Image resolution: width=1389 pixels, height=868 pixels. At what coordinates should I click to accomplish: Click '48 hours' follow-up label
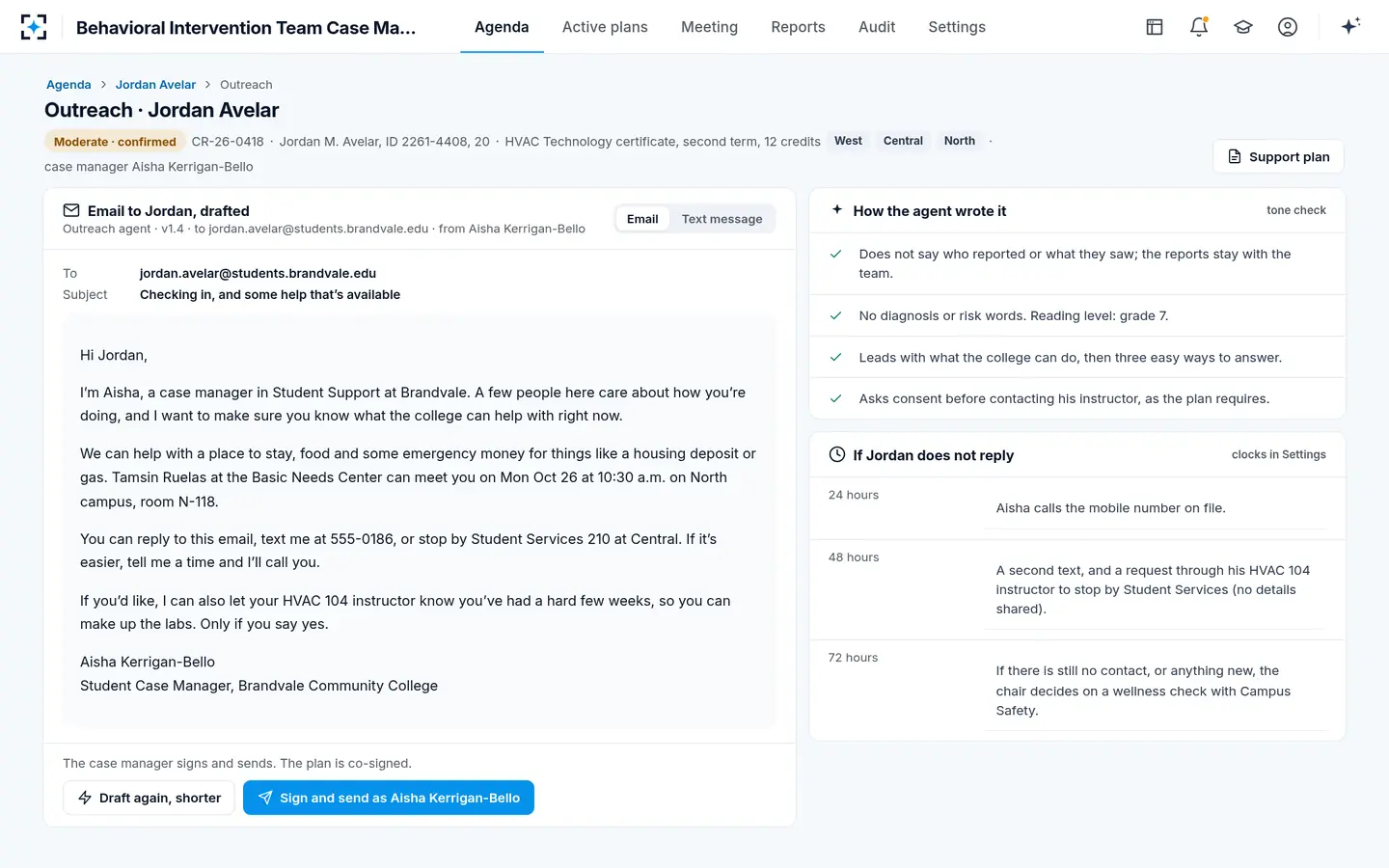(x=854, y=557)
